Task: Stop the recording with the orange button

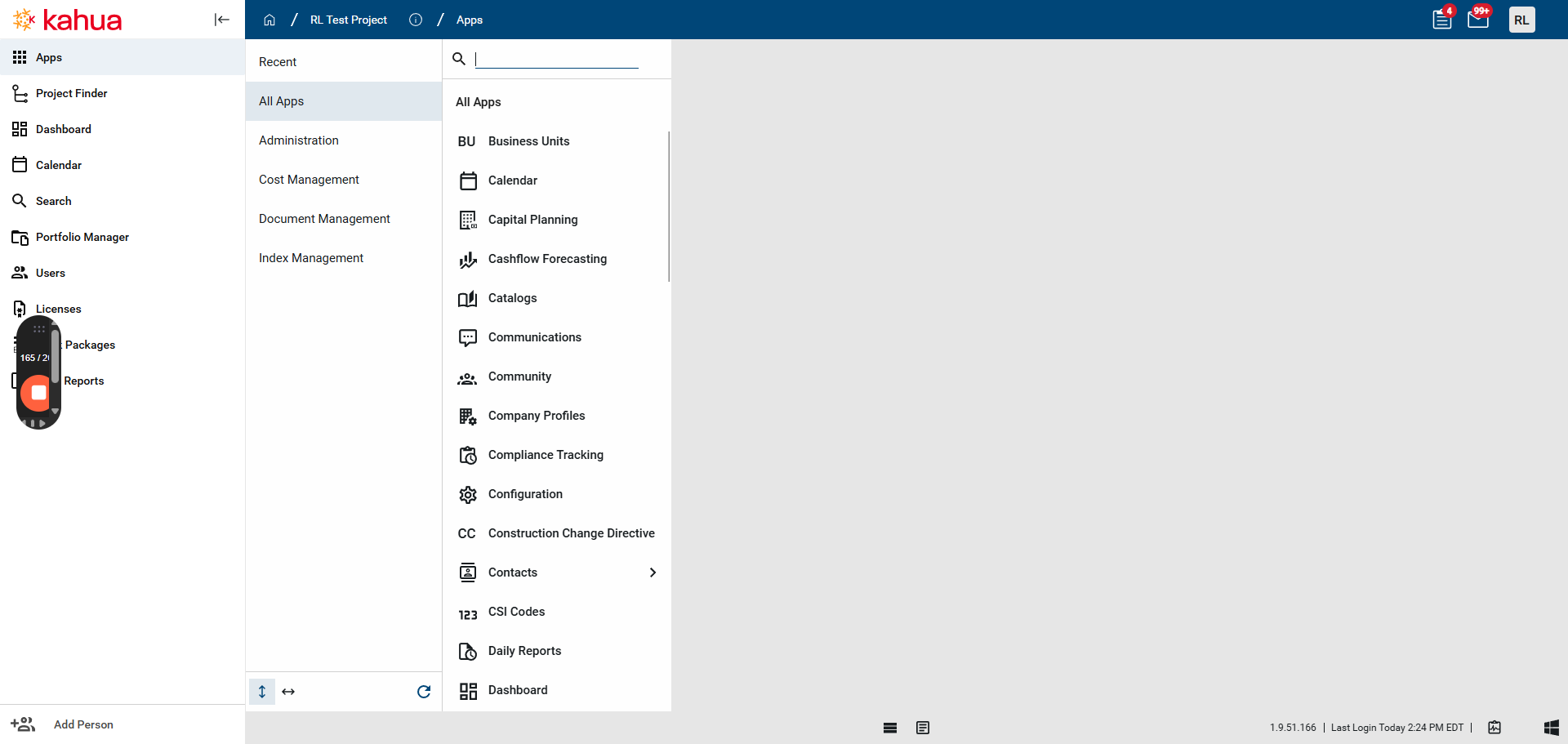Action: (38, 393)
